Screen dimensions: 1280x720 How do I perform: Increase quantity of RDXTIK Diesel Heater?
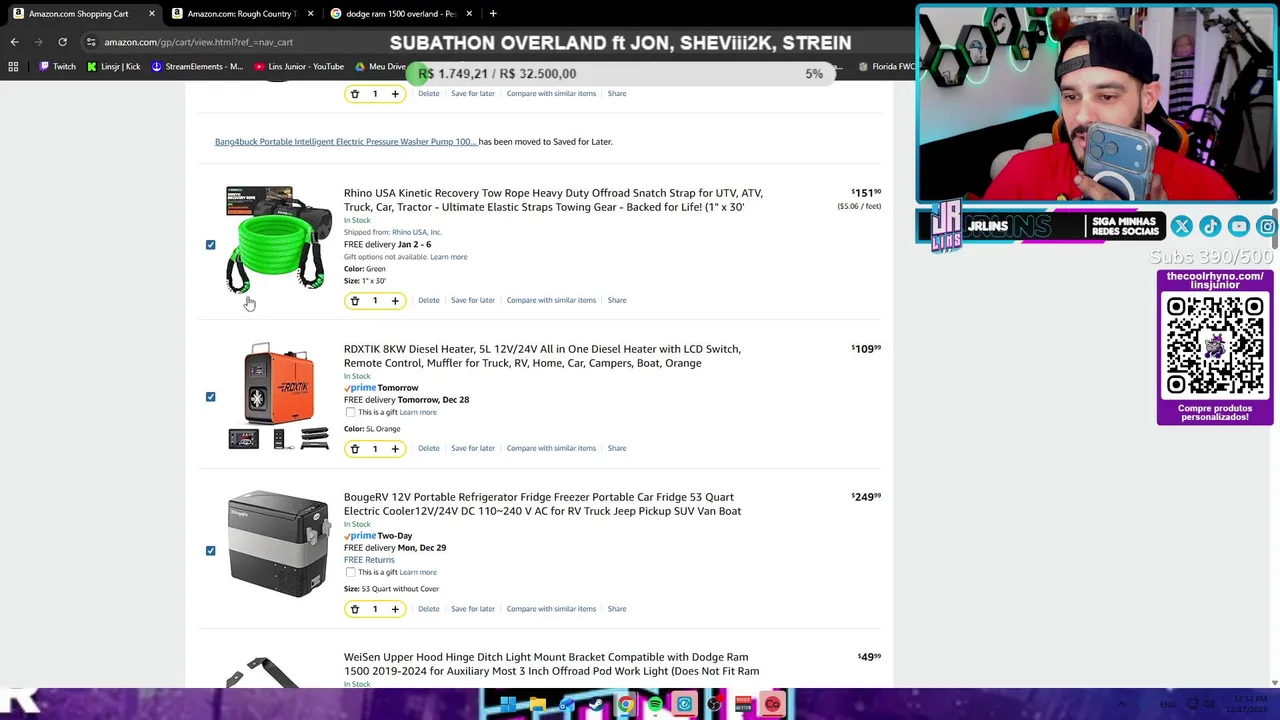coord(395,449)
